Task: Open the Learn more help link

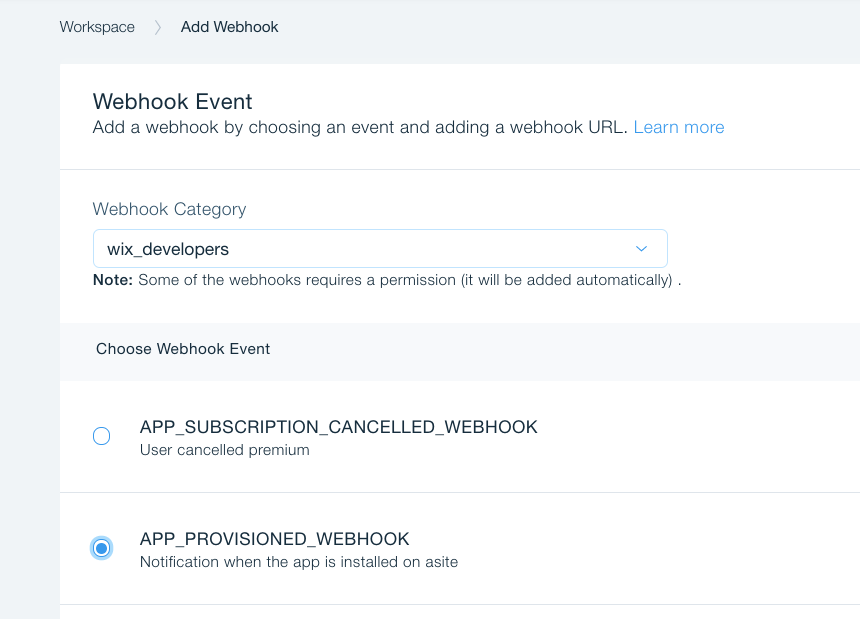Action: point(679,127)
